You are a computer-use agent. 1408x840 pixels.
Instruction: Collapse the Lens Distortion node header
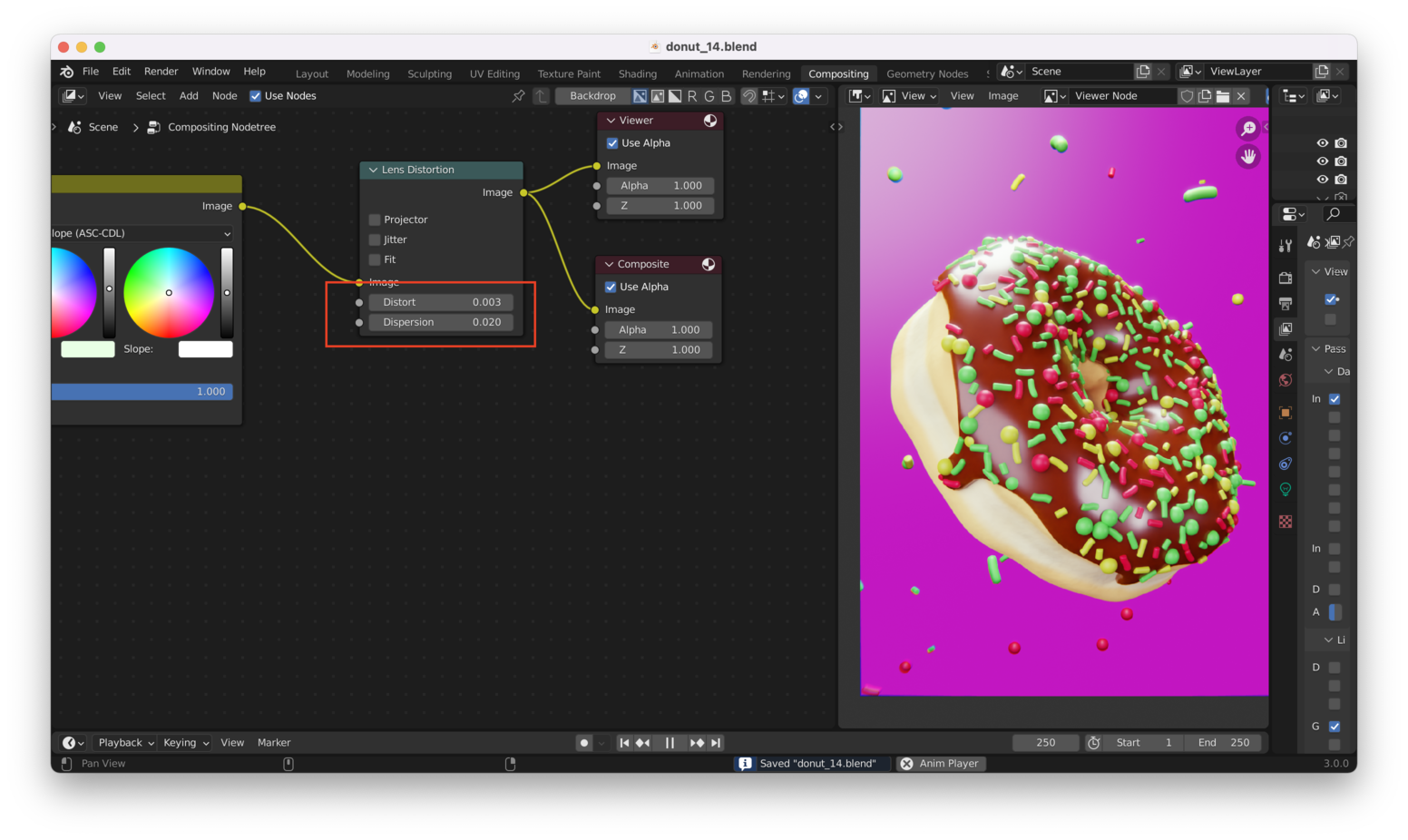372,170
